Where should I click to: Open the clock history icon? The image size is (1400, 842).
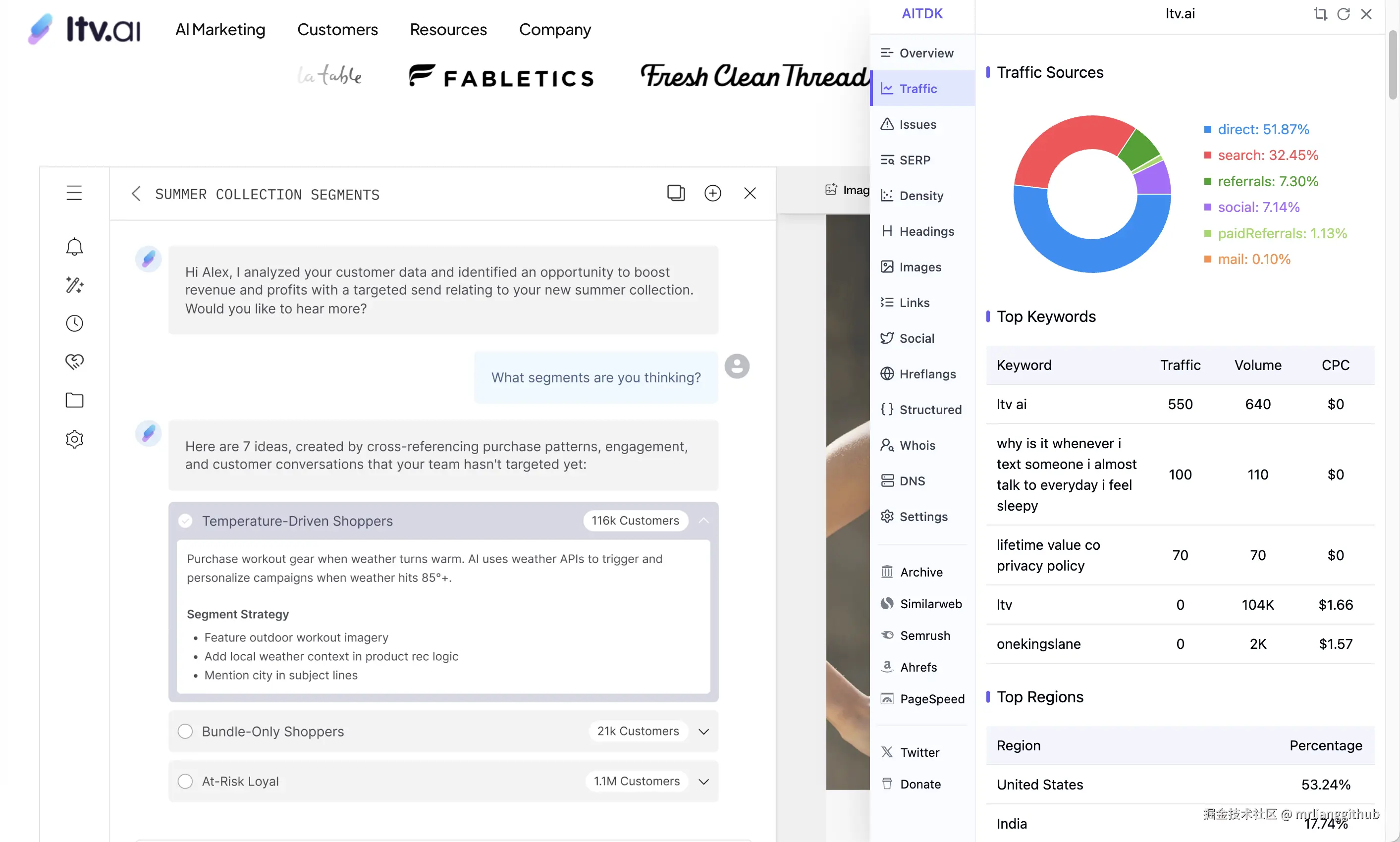click(x=74, y=323)
